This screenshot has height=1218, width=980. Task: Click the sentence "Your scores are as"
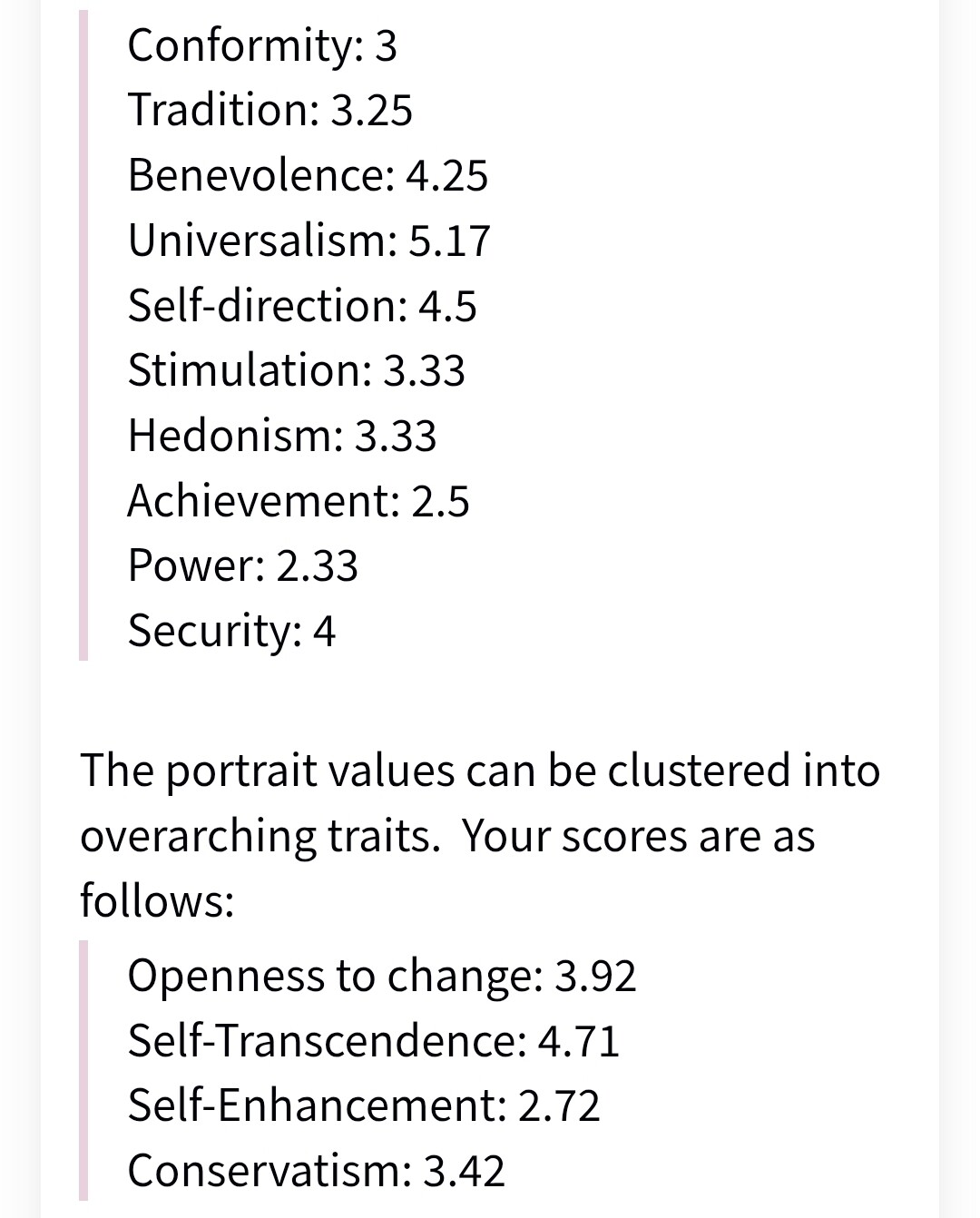pos(638,836)
